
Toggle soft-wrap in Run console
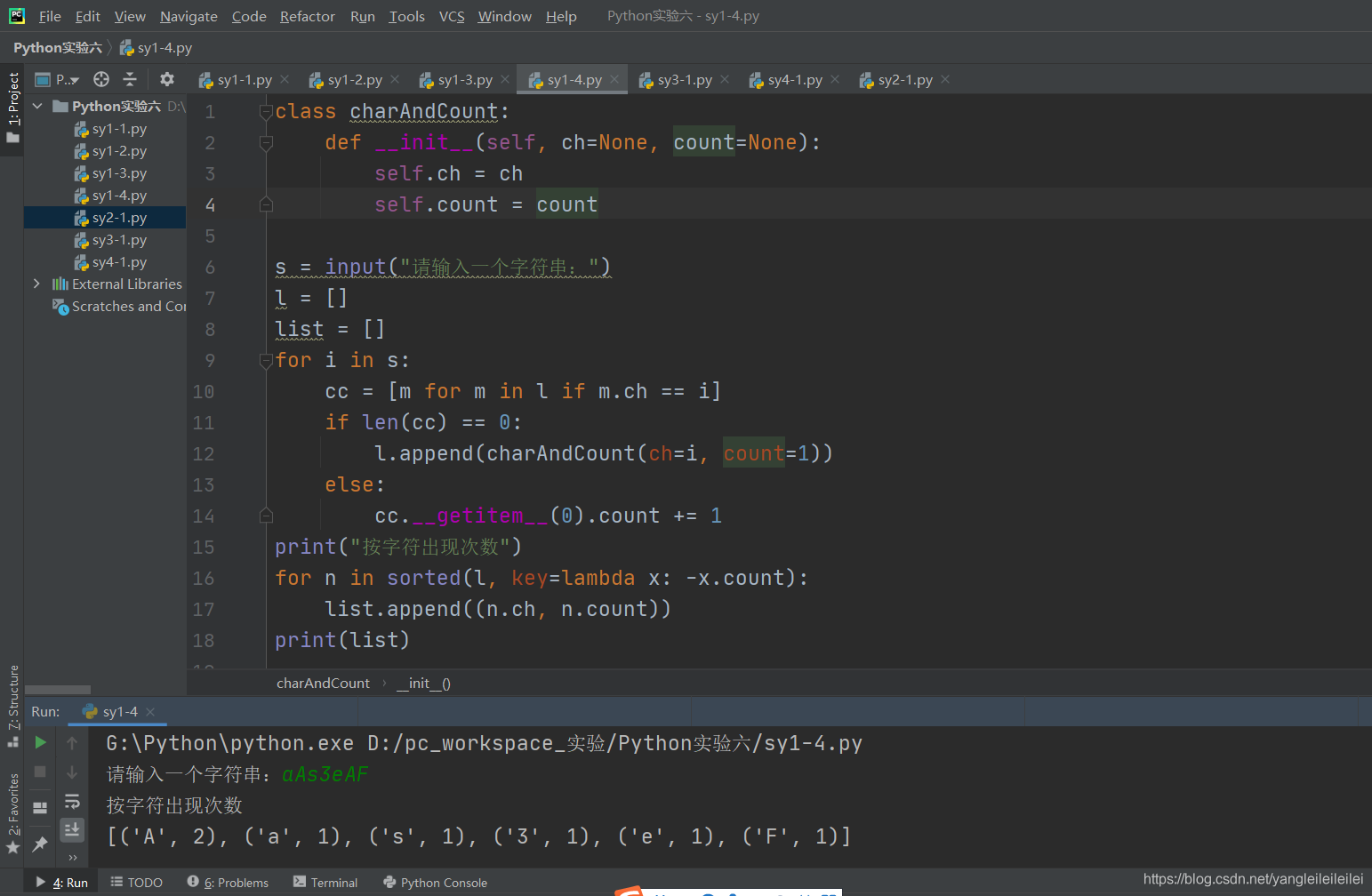coord(72,801)
